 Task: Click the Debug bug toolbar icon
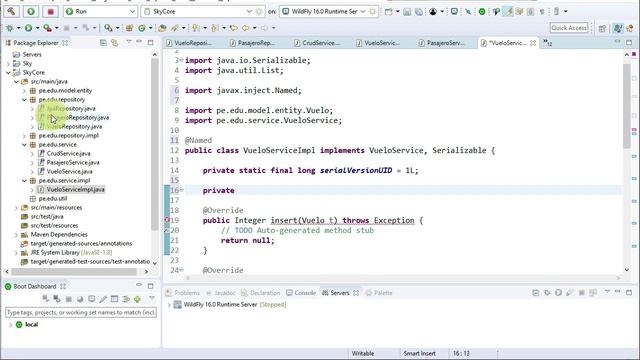point(10,28)
